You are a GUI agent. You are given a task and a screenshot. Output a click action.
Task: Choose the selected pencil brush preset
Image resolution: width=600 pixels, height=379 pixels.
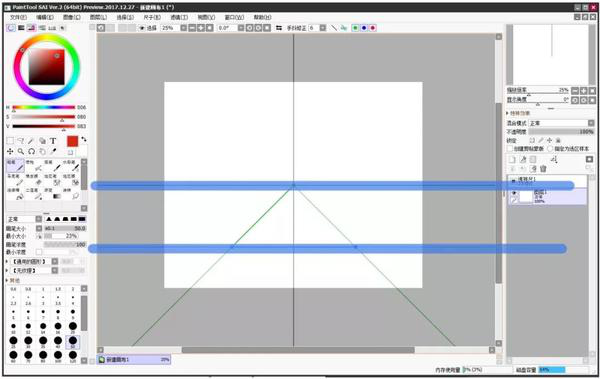click(15, 165)
